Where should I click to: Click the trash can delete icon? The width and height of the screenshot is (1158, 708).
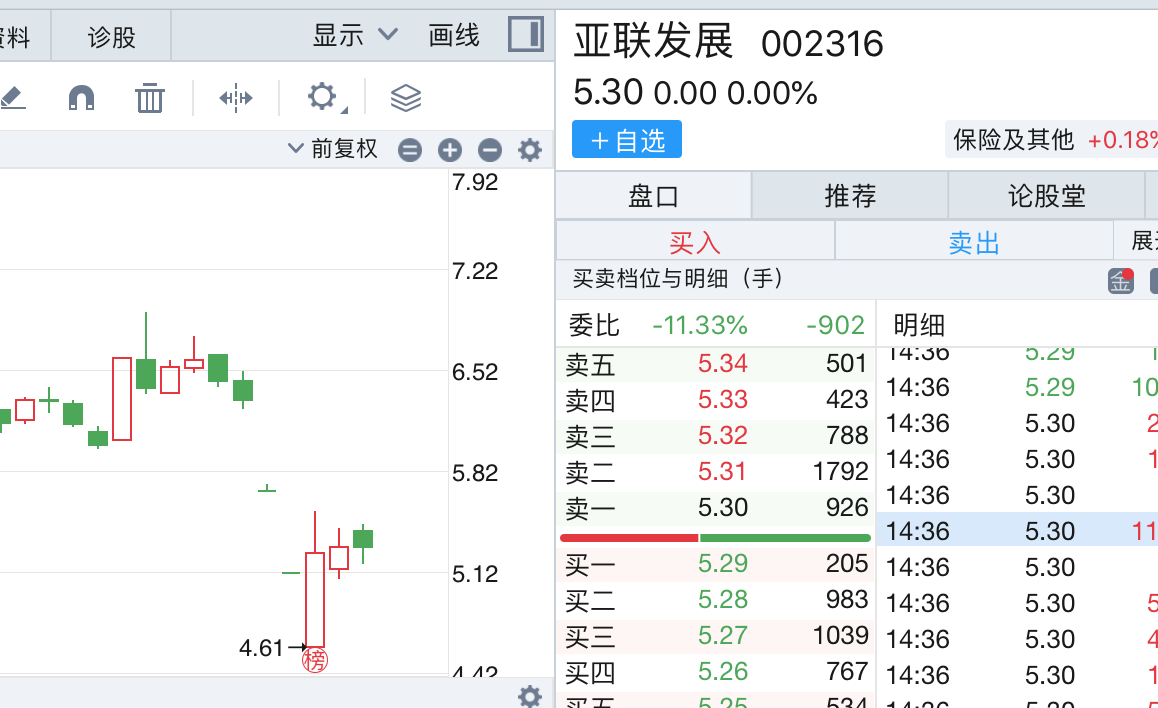click(149, 97)
